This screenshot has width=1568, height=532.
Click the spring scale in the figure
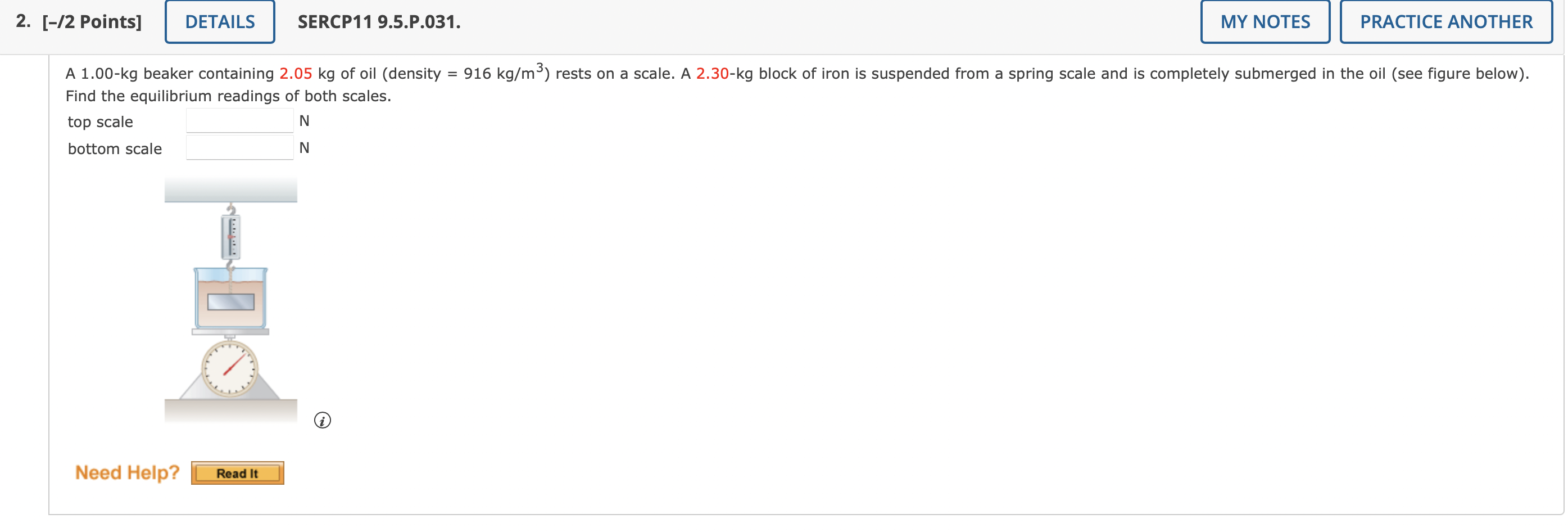point(230,238)
